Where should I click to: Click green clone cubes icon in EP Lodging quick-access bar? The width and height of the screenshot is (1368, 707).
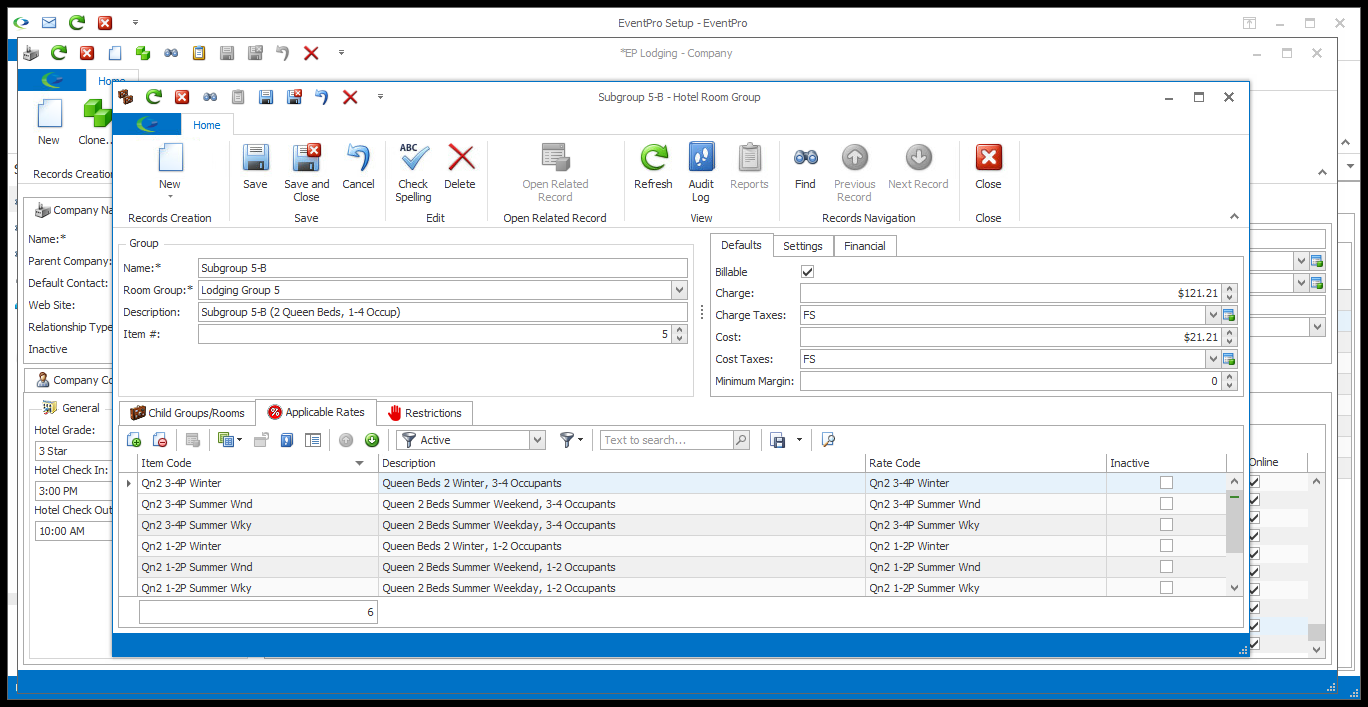click(143, 53)
